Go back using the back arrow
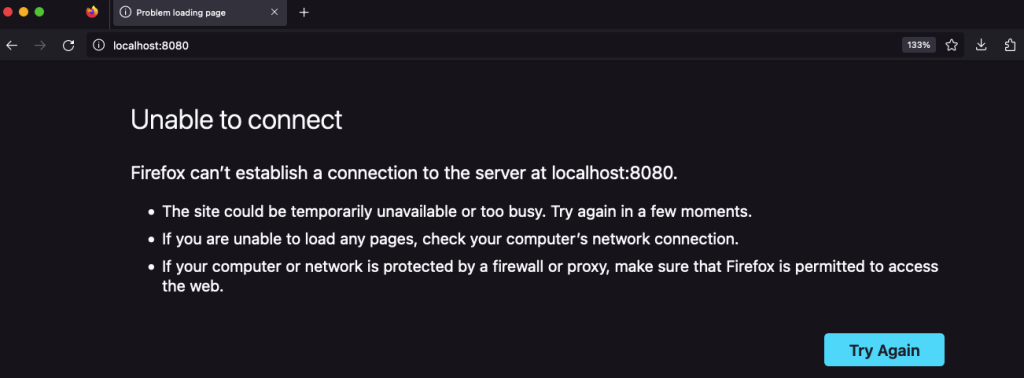This screenshot has height=378, width=1024. coord(11,45)
